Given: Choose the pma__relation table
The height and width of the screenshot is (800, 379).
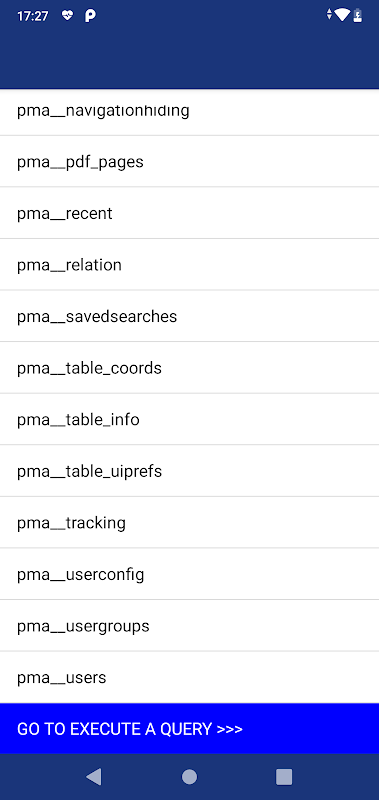Looking at the screenshot, I should point(189,265).
